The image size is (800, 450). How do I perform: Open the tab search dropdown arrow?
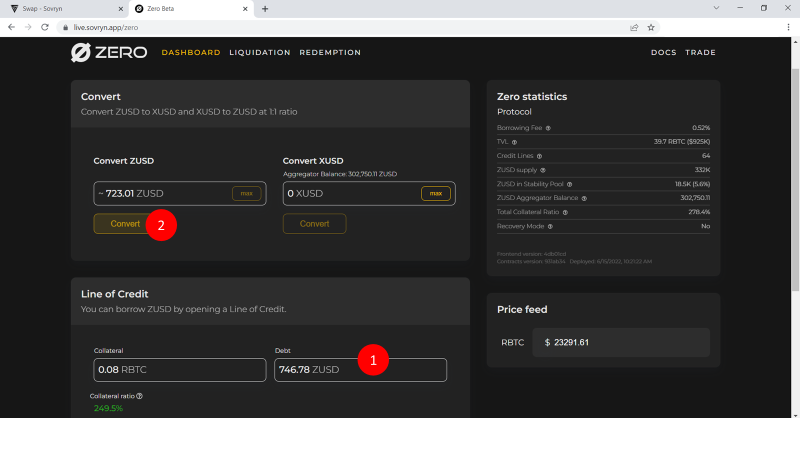point(716,8)
